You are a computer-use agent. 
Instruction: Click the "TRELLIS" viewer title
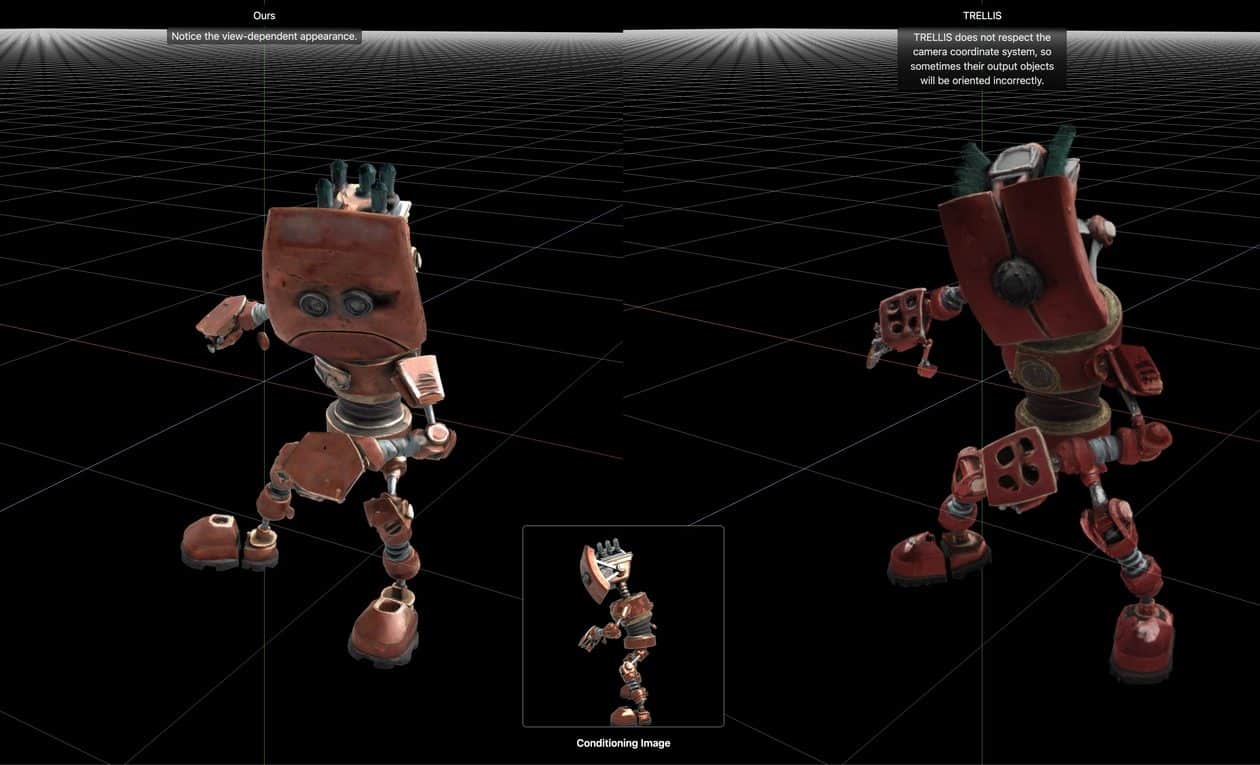pyautogui.click(x=981, y=16)
